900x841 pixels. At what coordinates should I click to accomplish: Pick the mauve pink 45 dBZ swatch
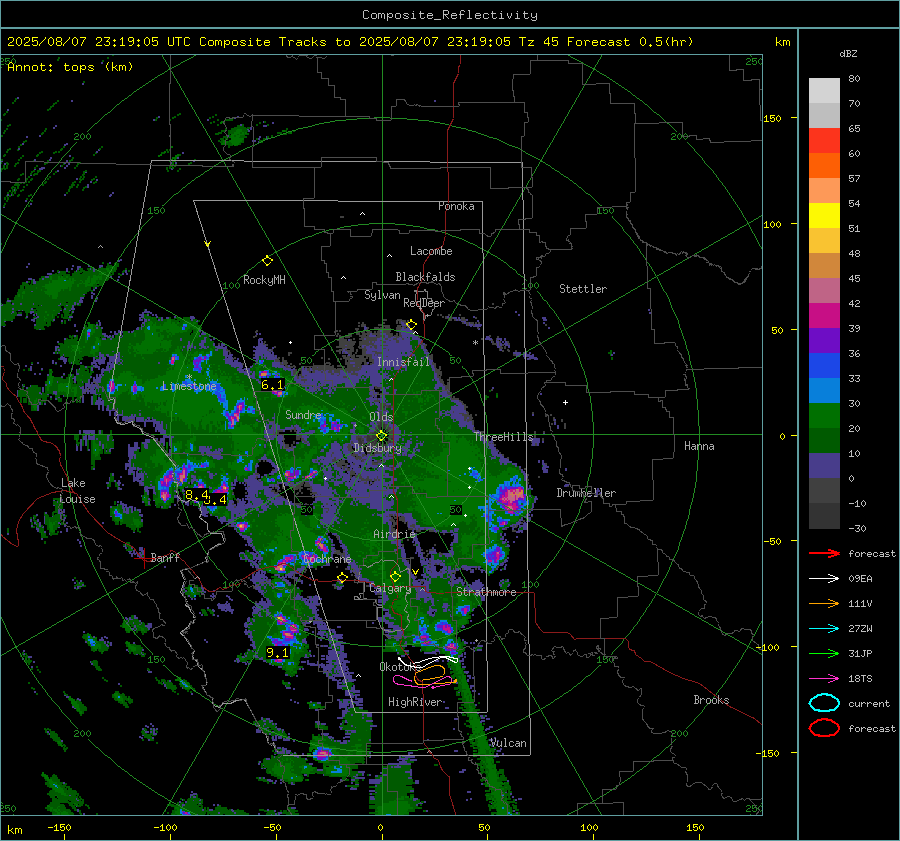pos(824,290)
